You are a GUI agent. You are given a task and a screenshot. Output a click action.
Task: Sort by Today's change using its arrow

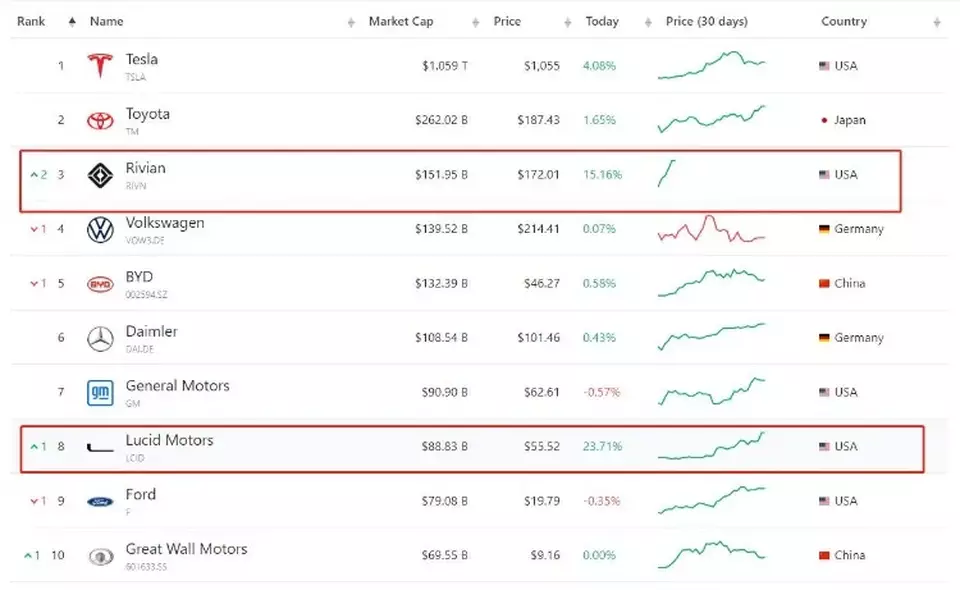[x=648, y=23]
